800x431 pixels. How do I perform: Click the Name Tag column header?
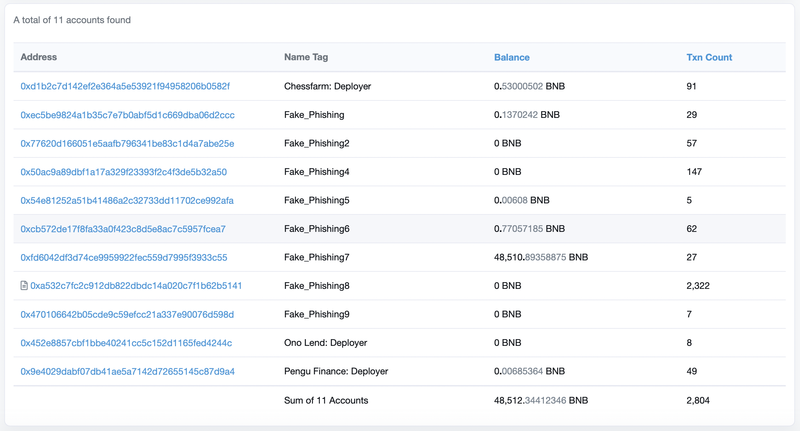(308, 58)
